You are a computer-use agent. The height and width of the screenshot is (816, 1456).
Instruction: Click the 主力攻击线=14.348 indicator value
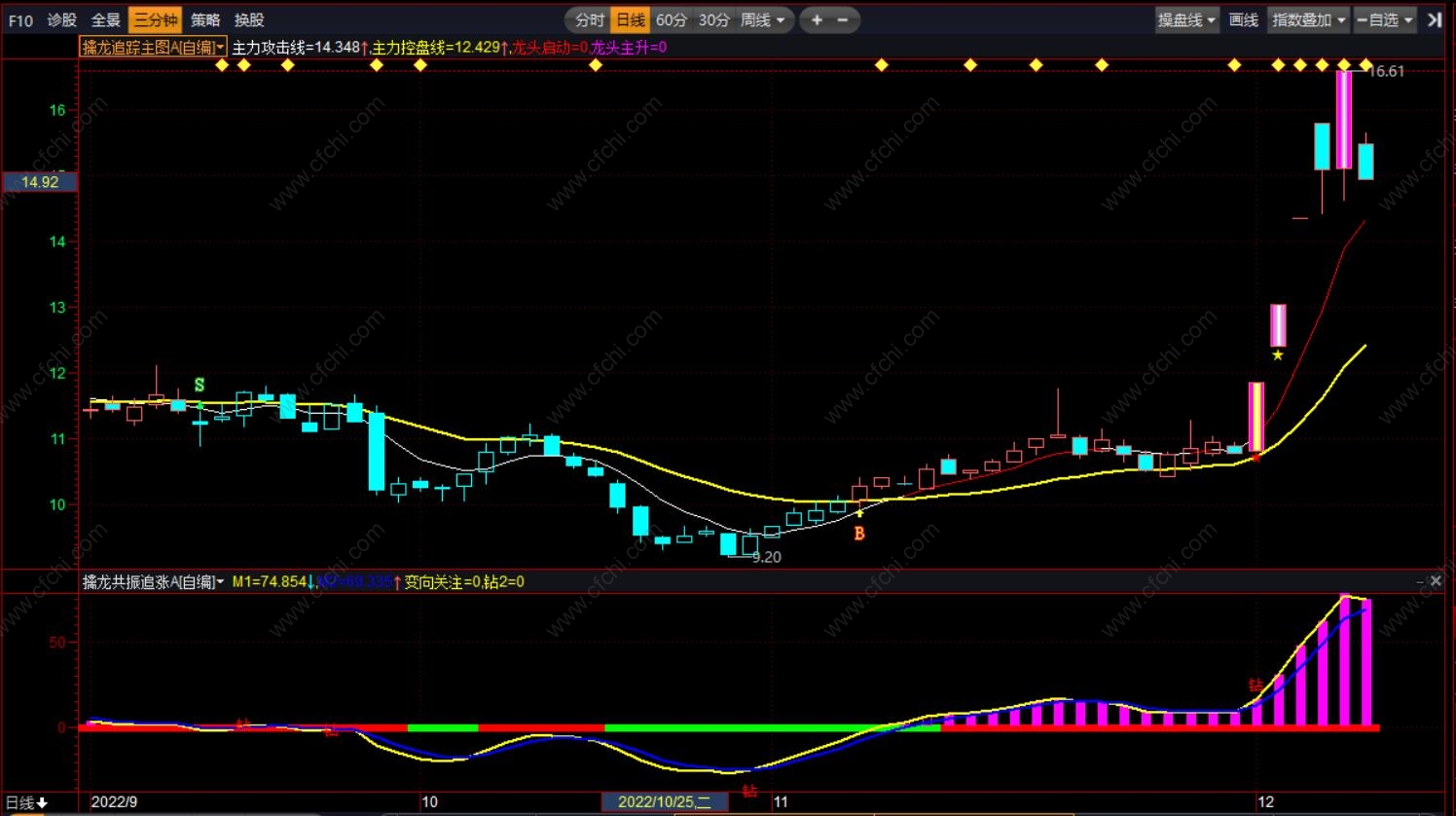[300, 47]
